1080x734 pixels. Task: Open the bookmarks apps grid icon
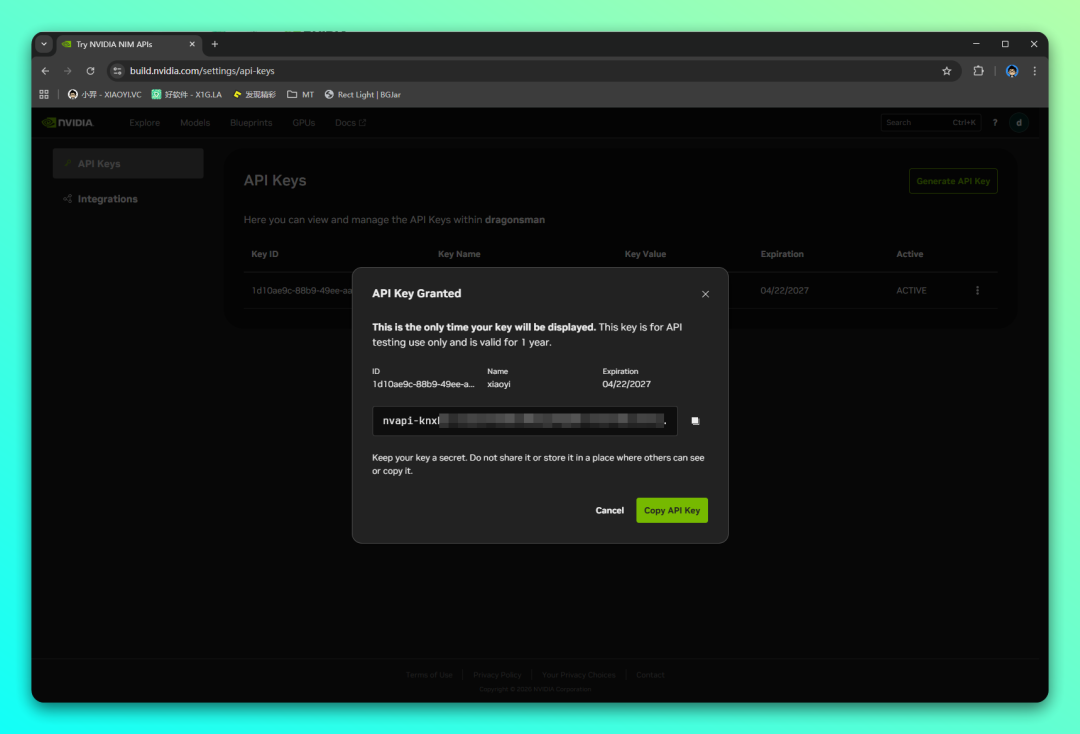coord(44,95)
